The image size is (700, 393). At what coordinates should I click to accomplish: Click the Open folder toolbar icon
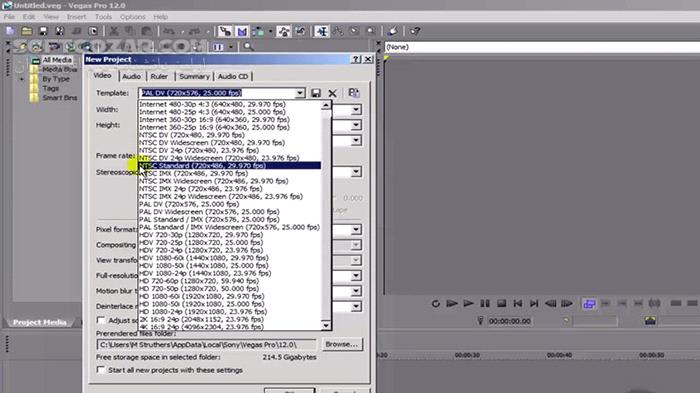tap(27, 31)
